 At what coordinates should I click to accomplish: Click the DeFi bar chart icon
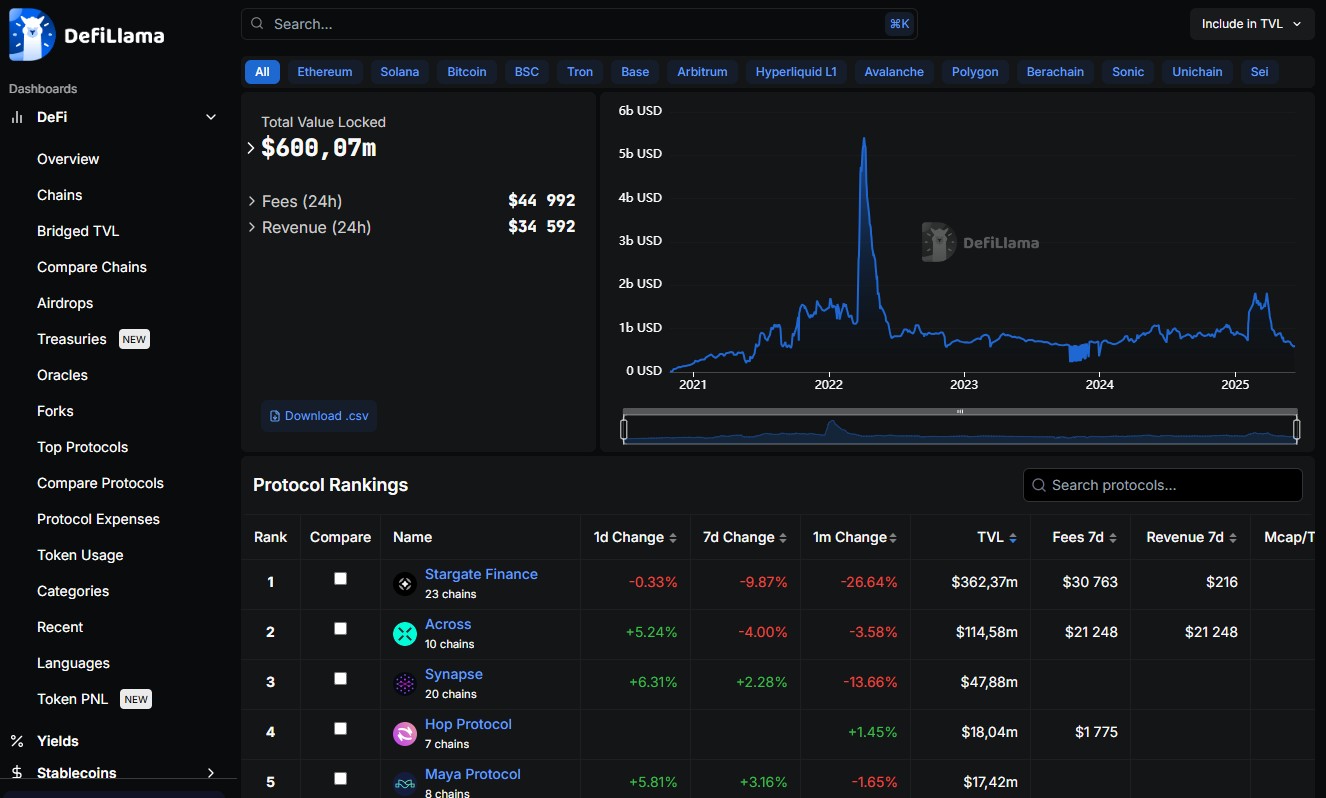coord(17,117)
